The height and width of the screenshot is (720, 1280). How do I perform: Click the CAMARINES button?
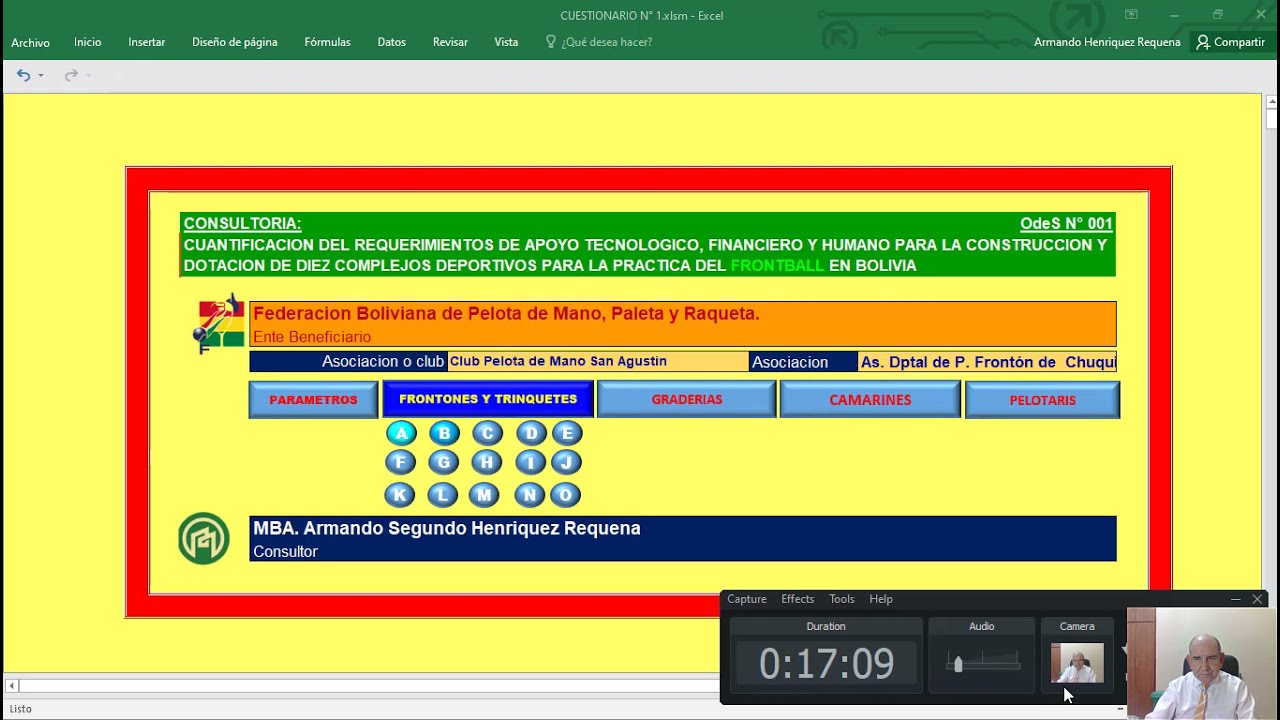pos(870,400)
